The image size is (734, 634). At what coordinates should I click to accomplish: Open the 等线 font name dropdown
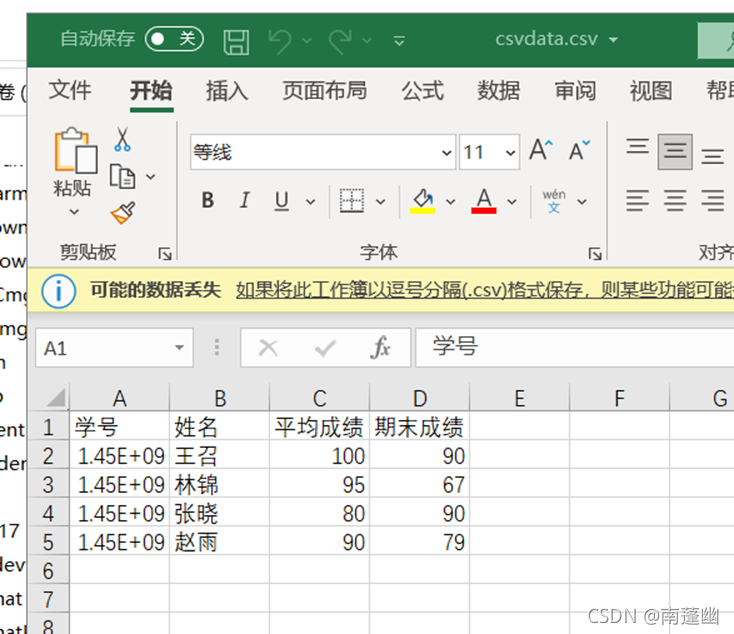click(x=447, y=153)
